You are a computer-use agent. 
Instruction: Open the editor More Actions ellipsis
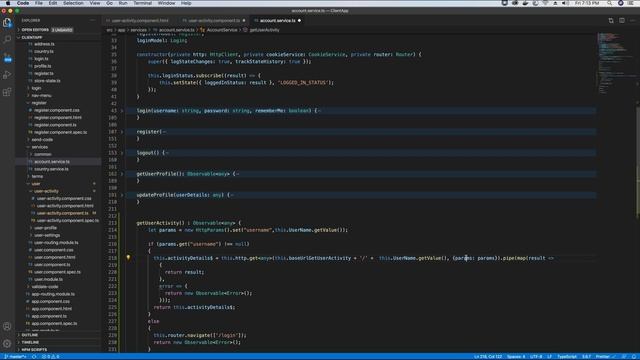(632, 20)
